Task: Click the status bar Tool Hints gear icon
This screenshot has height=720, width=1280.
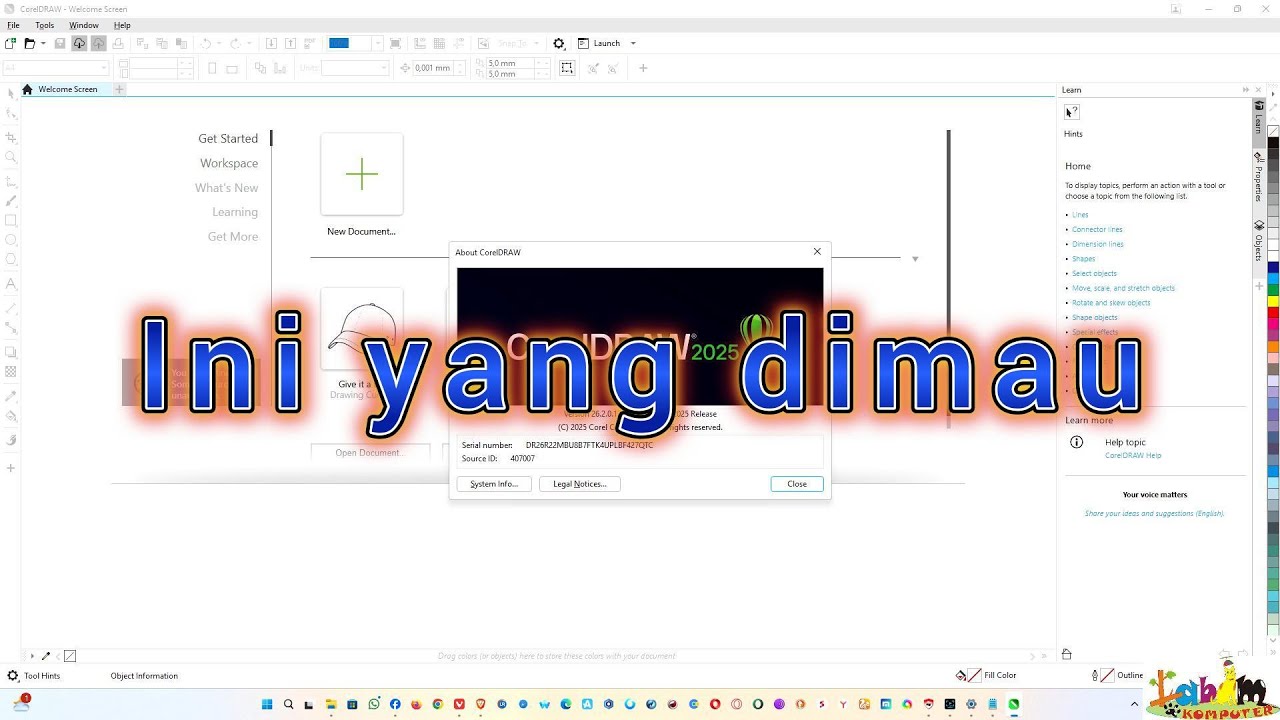Action: 13,676
